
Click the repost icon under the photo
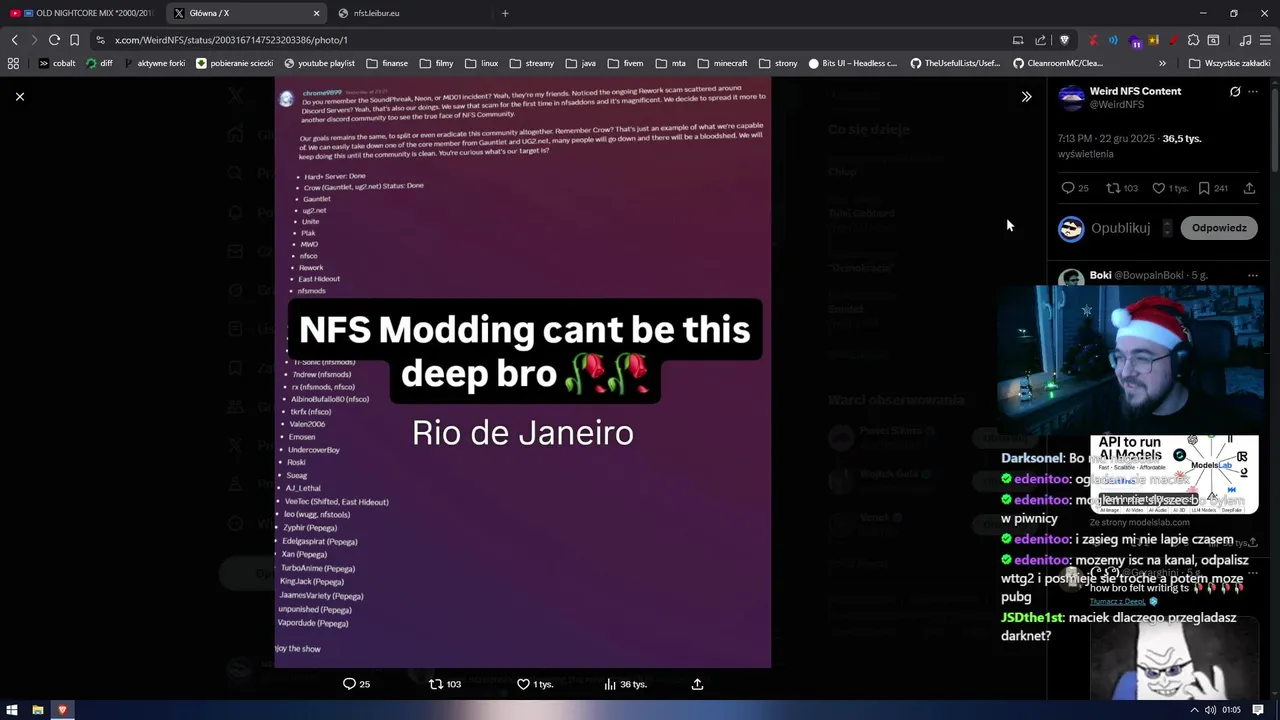click(435, 684)
